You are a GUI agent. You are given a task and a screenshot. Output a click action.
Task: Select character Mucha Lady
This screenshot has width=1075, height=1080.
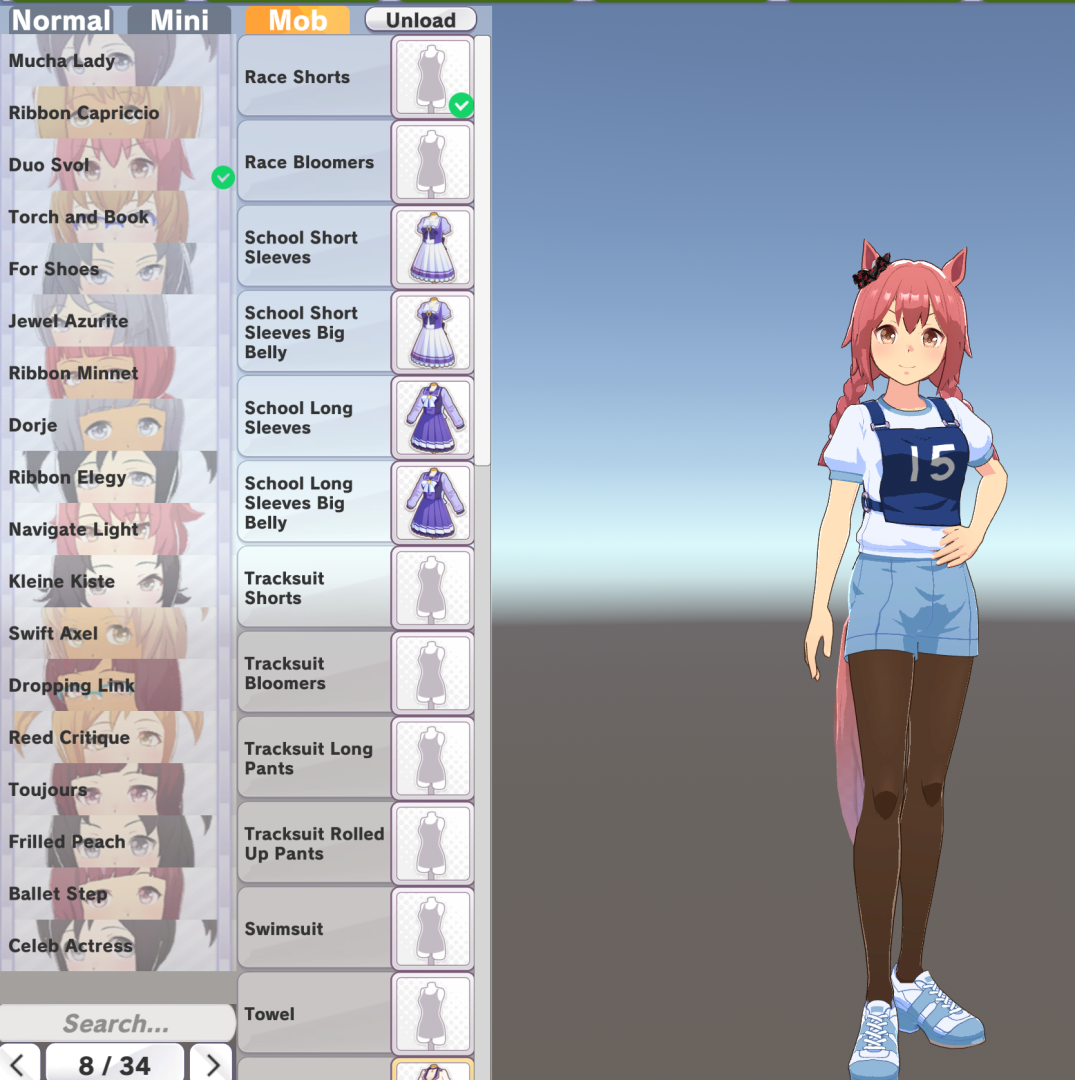(117, 61)
